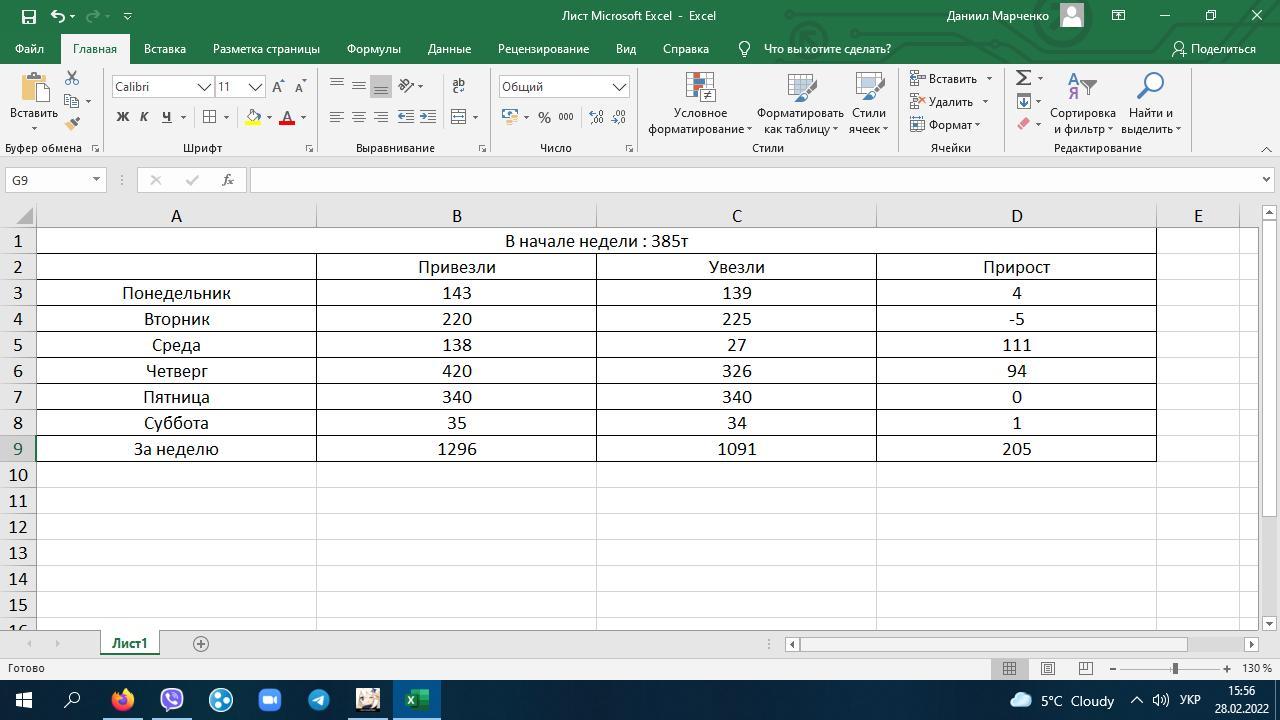
Task: Click the Accounting Number Format icon
Action: coord(510,117)
